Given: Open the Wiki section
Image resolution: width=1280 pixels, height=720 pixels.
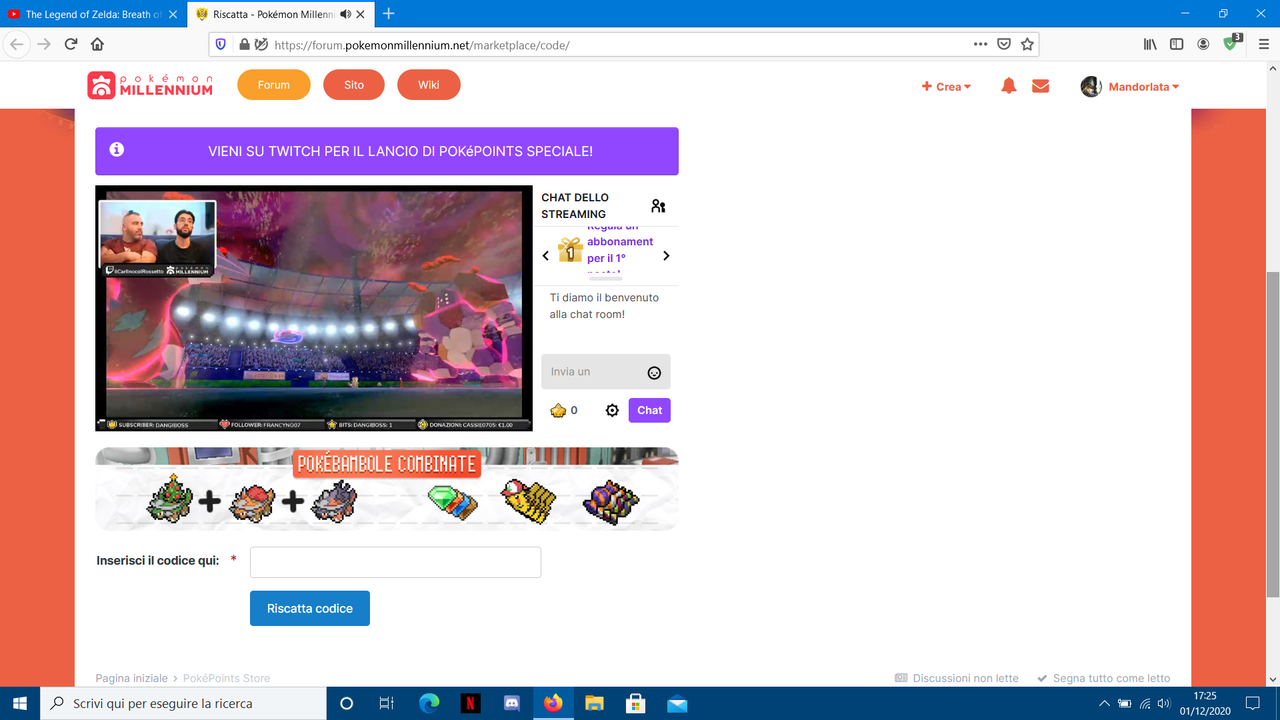Looking at the screenshot, I should 429,85.
